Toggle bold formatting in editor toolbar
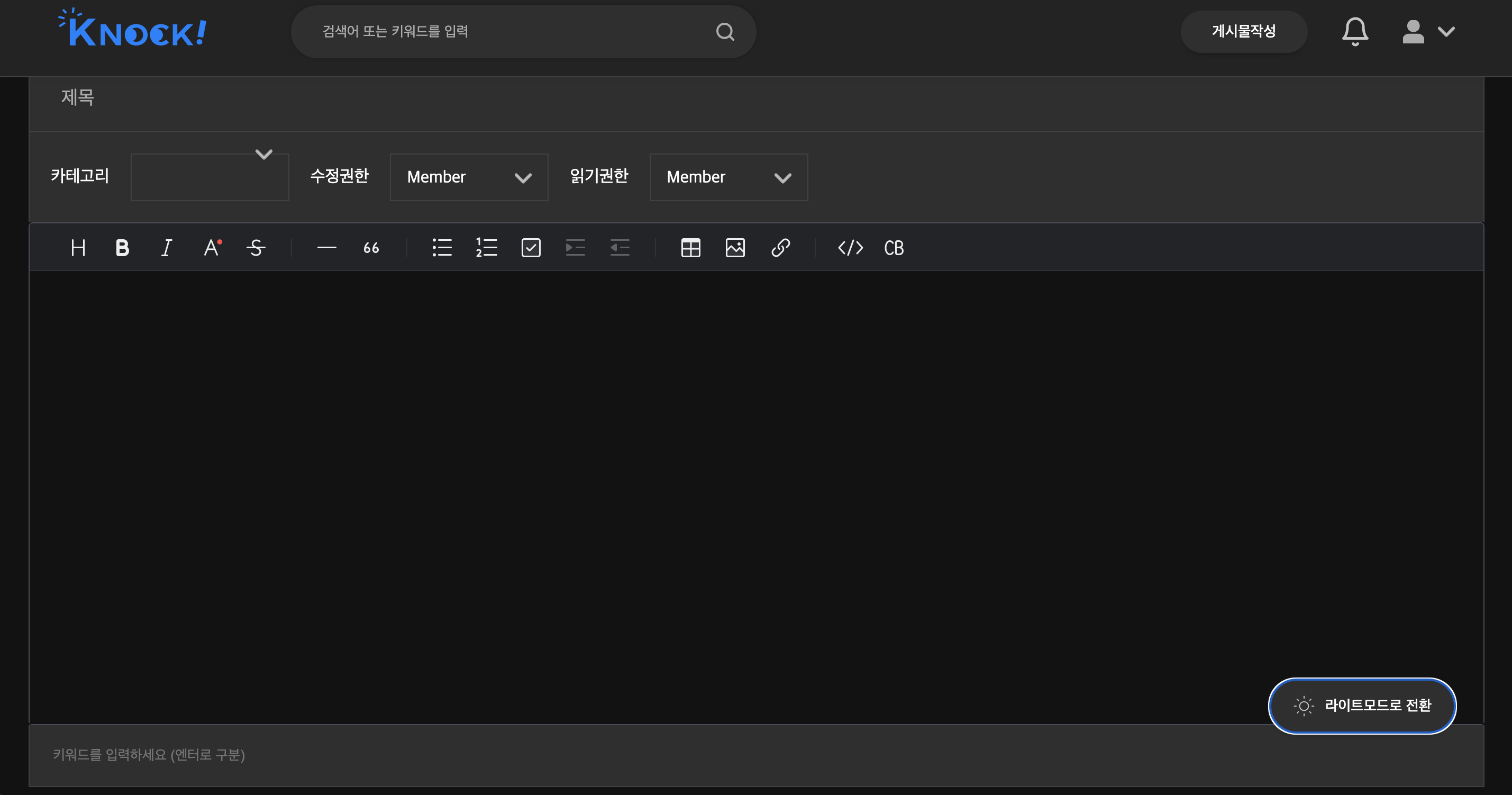The height and width of the screenshot is (795, 1512). tap(122, 248)
